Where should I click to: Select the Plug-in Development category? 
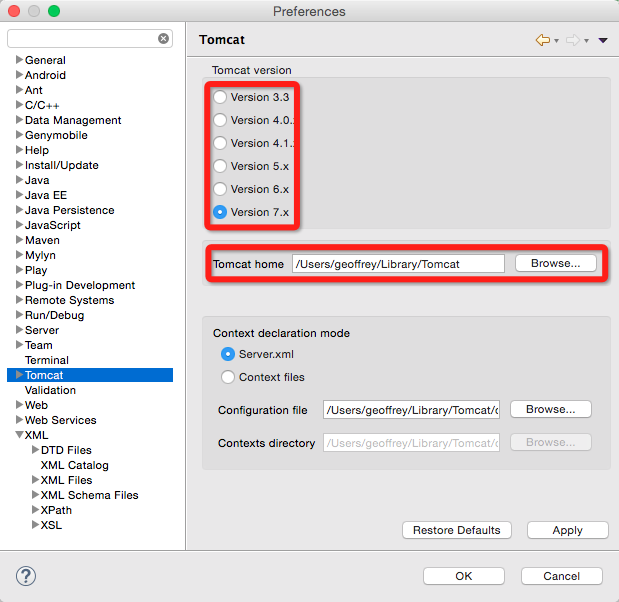click(x=80, y=285)
